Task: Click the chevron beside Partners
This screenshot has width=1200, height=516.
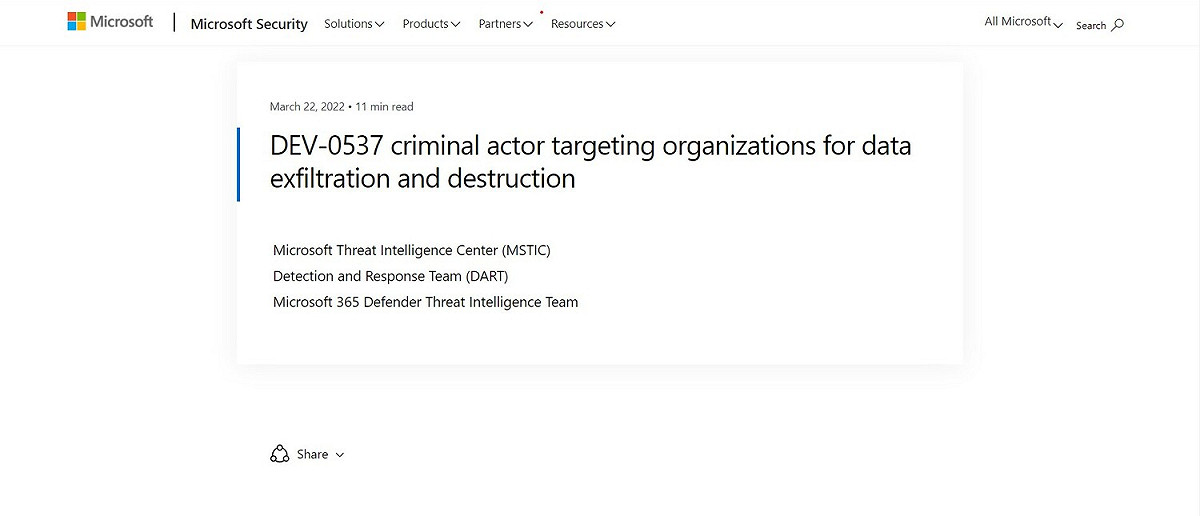Action: point(529,25)
